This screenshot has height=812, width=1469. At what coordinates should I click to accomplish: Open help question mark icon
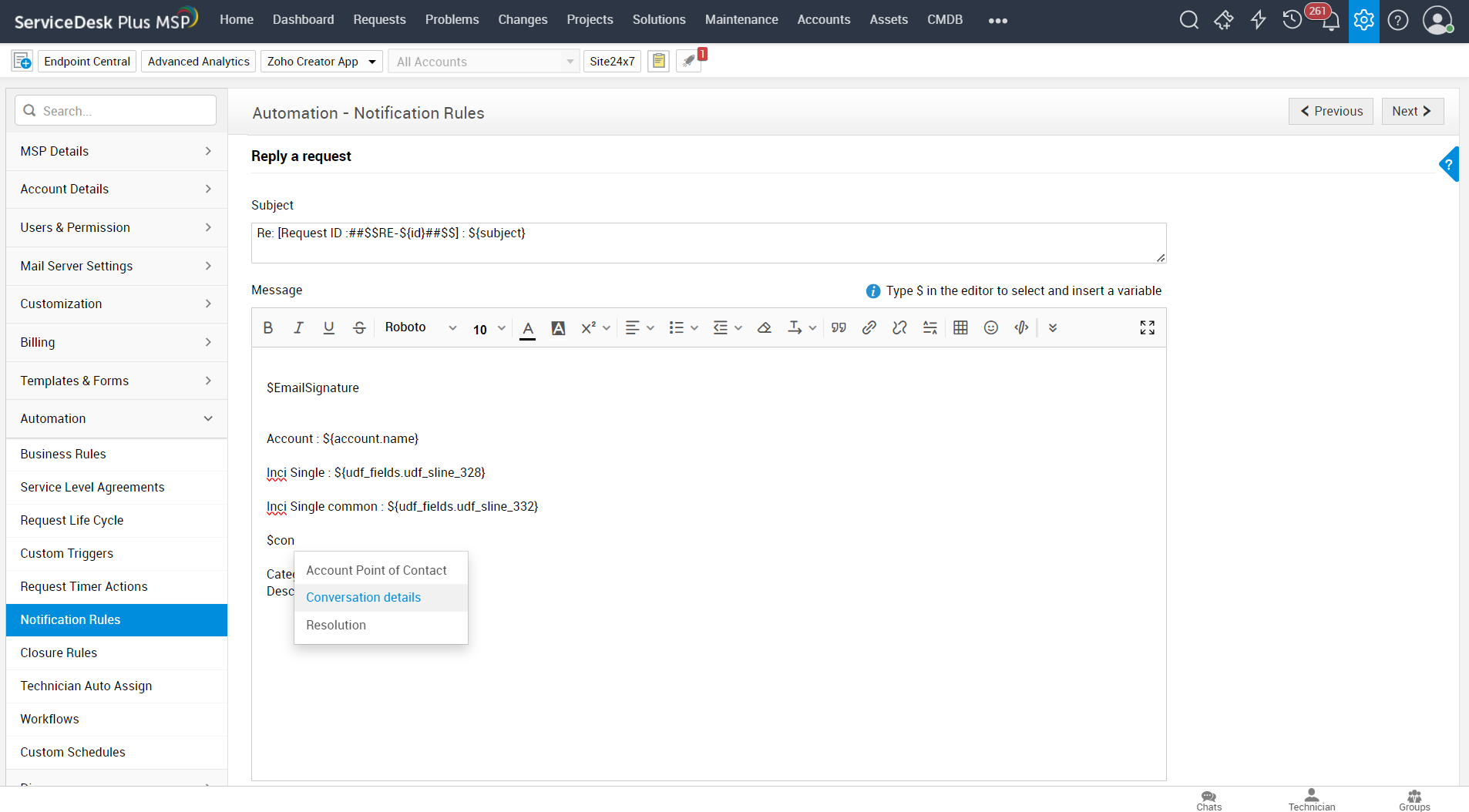[1398, 20]
